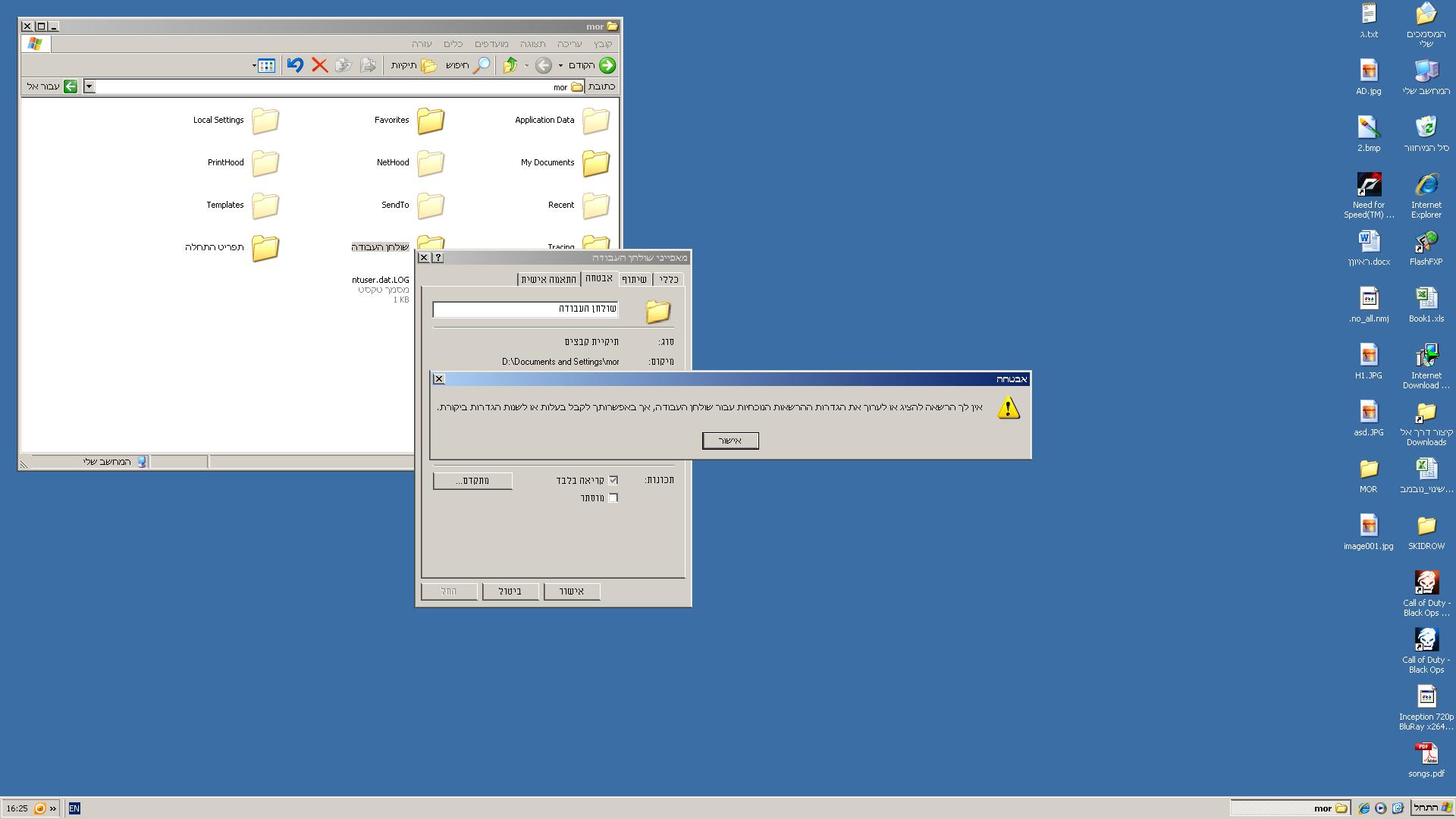Toggle the תיקיות folders pane

[414, 65]
